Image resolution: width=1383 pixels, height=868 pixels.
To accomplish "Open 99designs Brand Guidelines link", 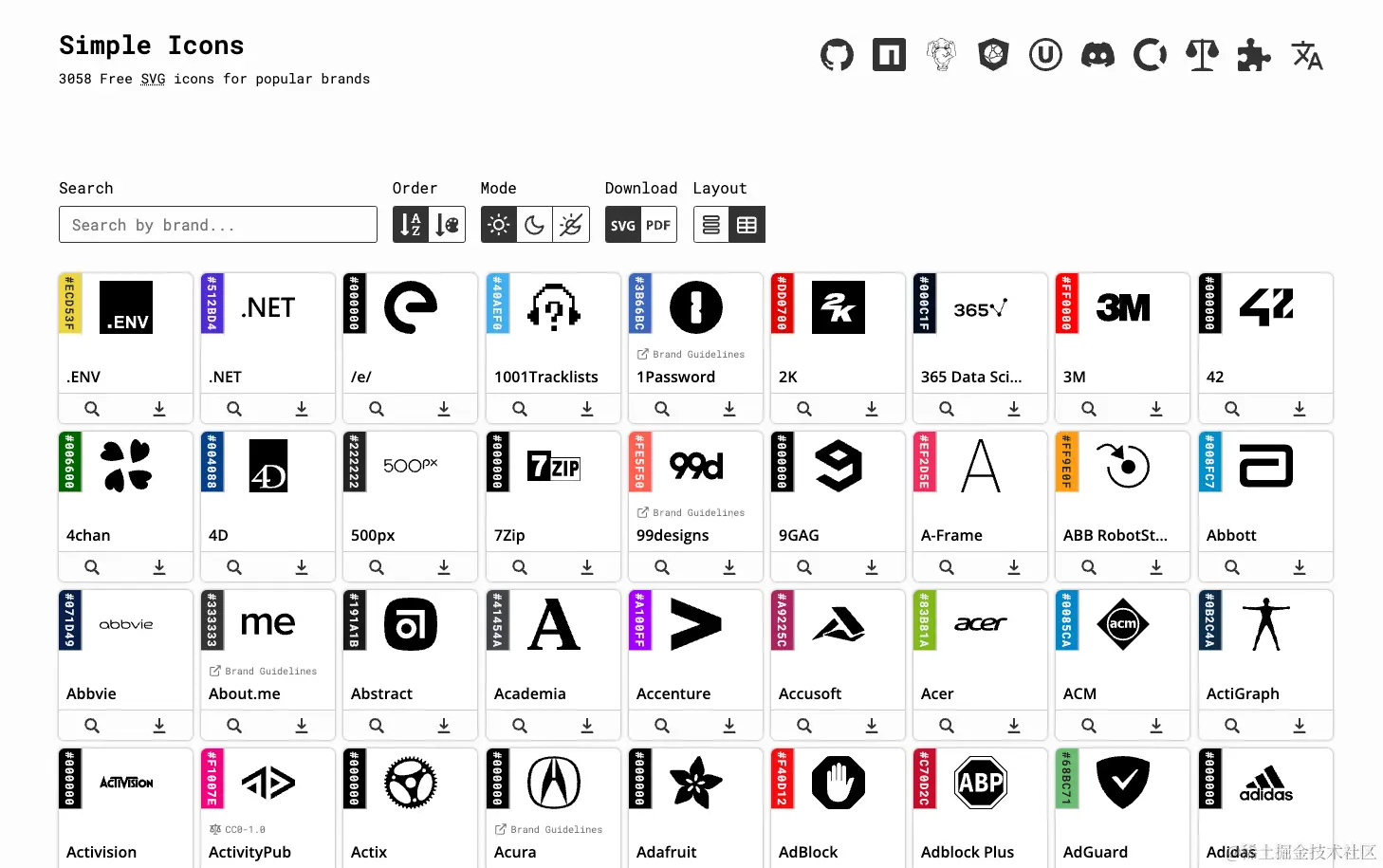I will click(691, 512).
